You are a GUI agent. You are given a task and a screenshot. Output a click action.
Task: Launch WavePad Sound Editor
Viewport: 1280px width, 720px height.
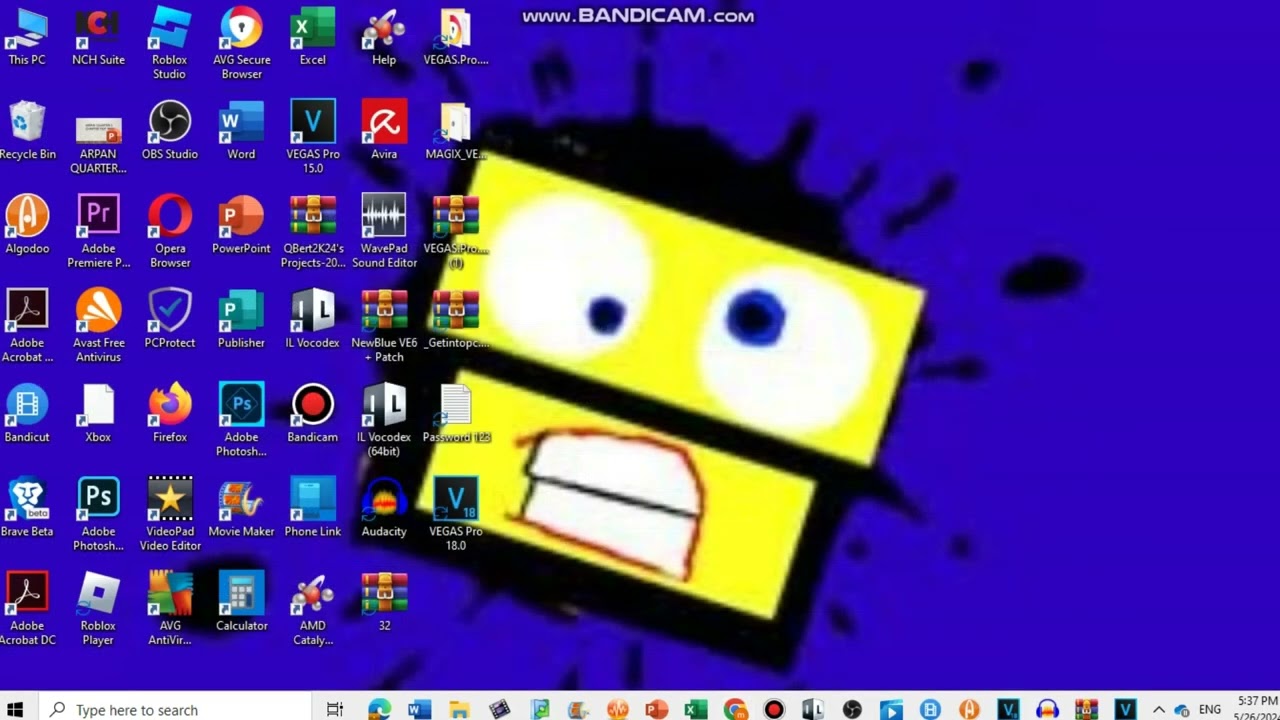click(384, 232)
